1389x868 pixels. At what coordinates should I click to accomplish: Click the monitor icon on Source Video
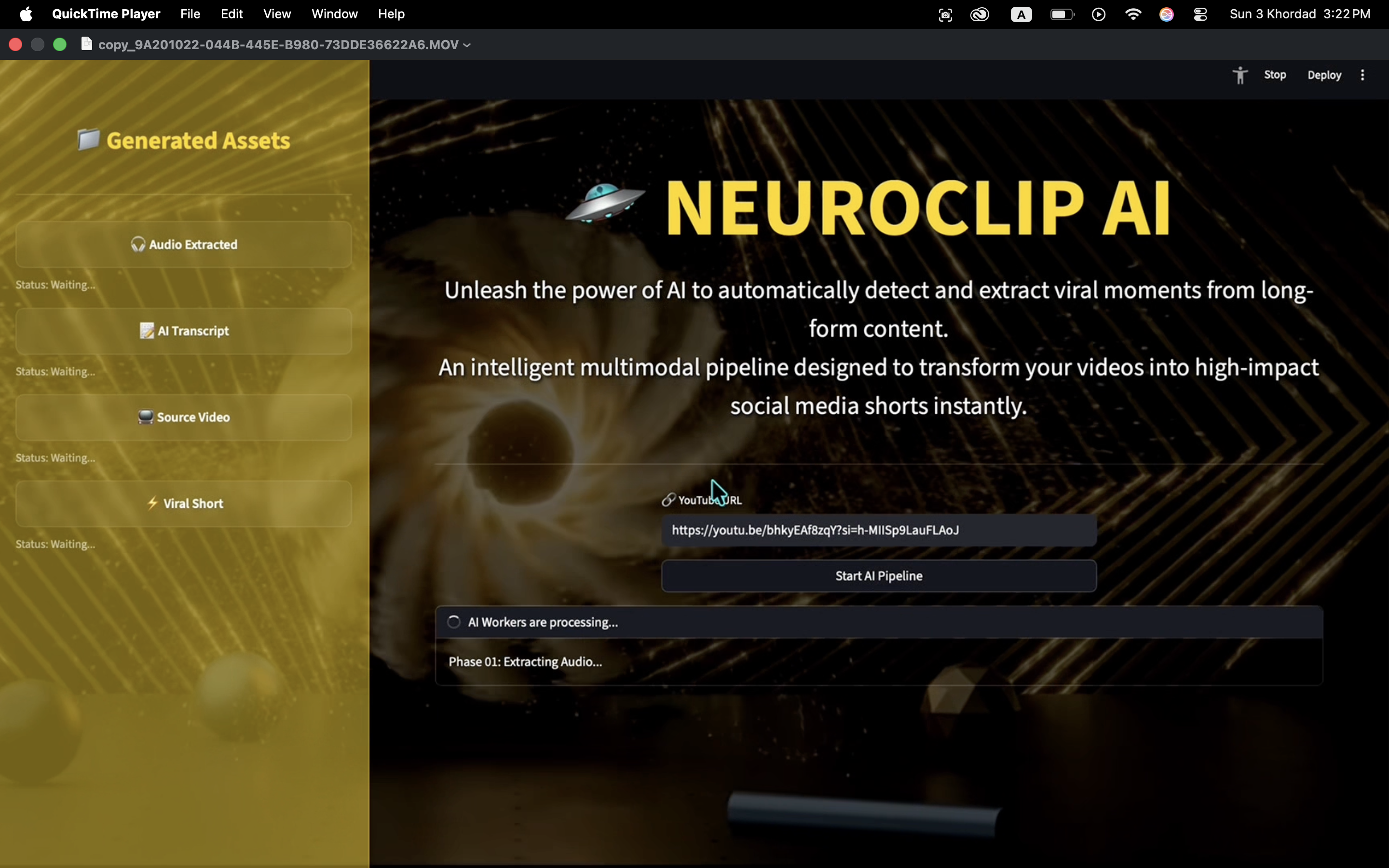(146, 417)
